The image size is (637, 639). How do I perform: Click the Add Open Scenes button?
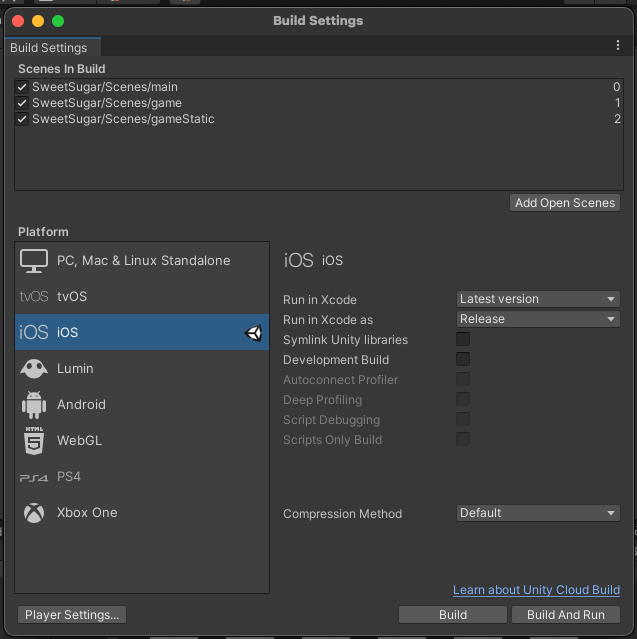[565, 203]
